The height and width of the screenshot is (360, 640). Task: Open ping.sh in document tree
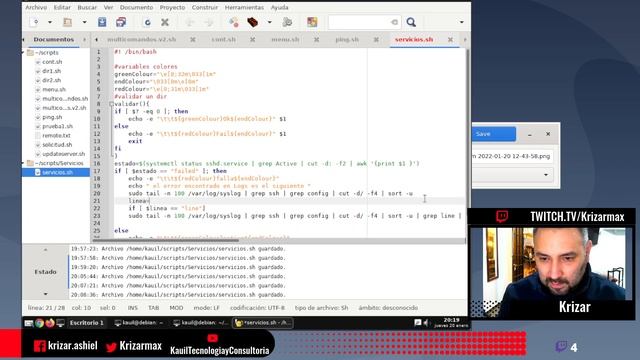click(52, 117)
